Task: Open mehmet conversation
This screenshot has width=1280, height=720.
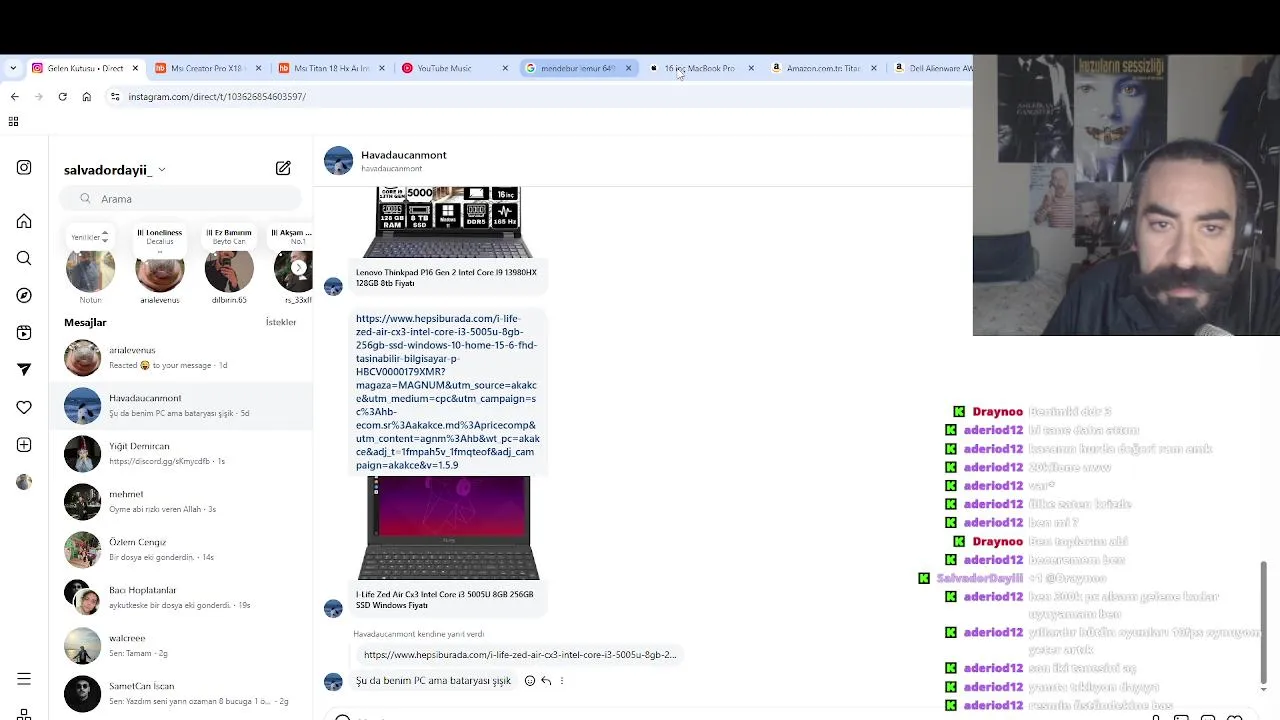Action: pyautogui.click(x=181, y=502)
